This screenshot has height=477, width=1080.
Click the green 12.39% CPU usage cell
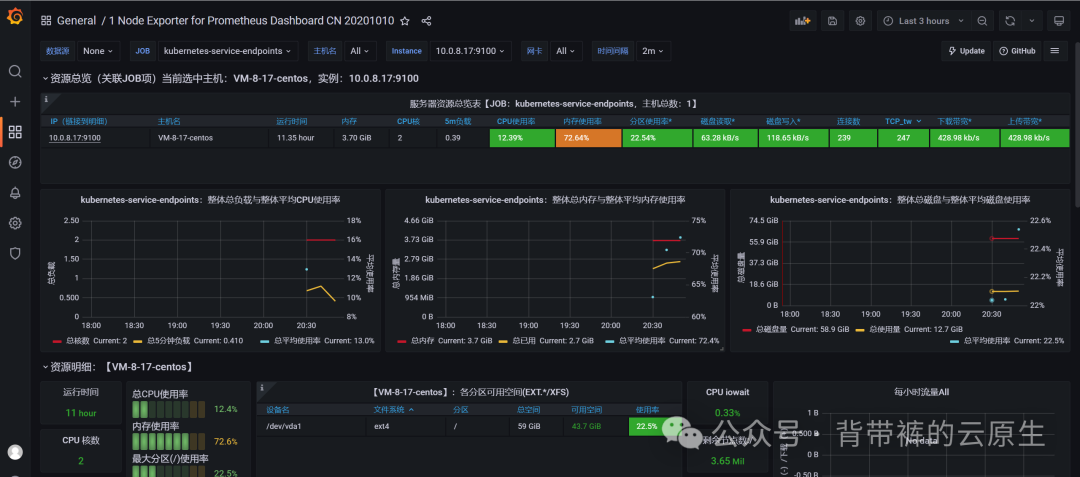click(x=521, y=138)
